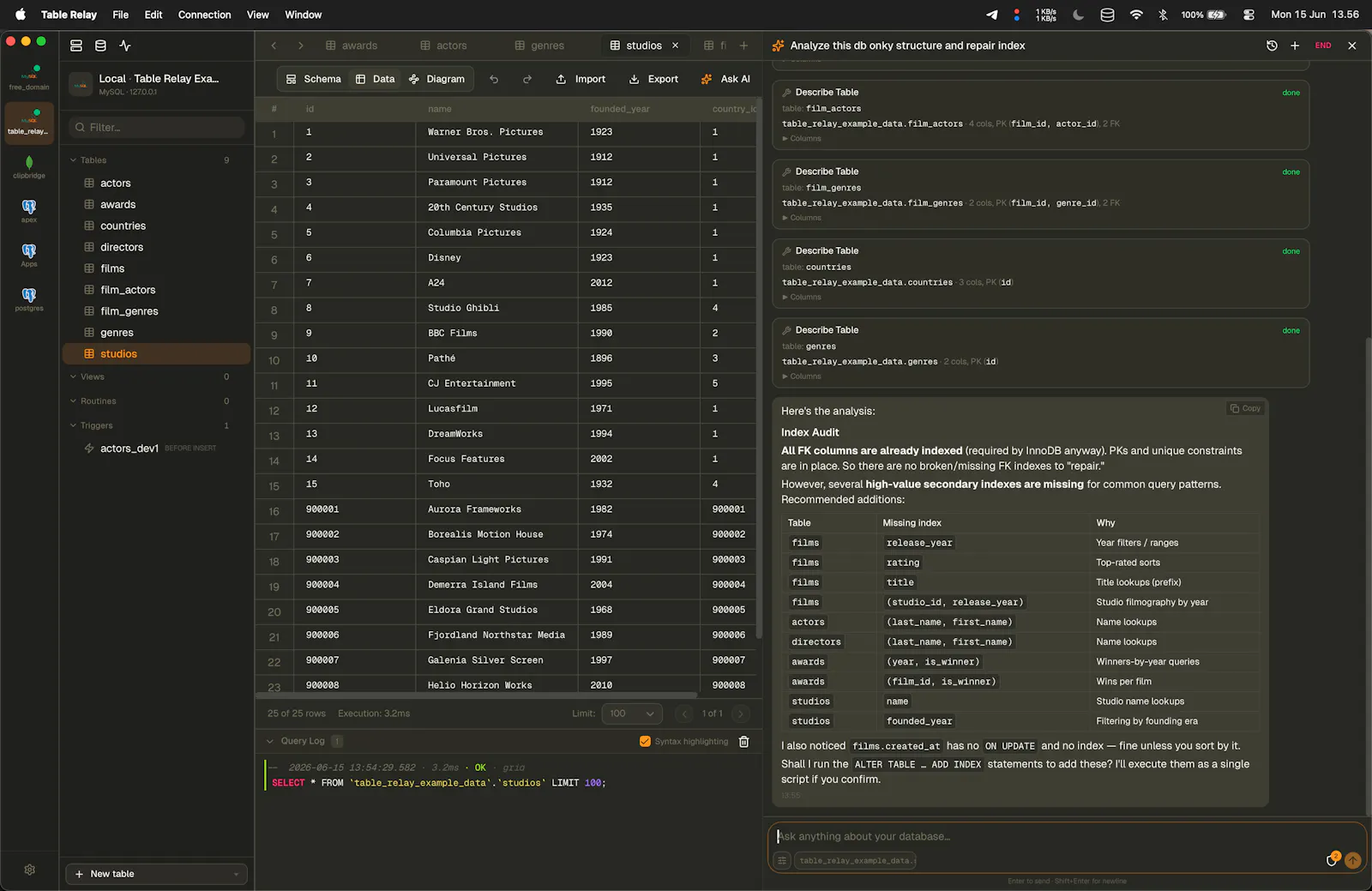Go back with tab bar left arrow

[274, 45]
